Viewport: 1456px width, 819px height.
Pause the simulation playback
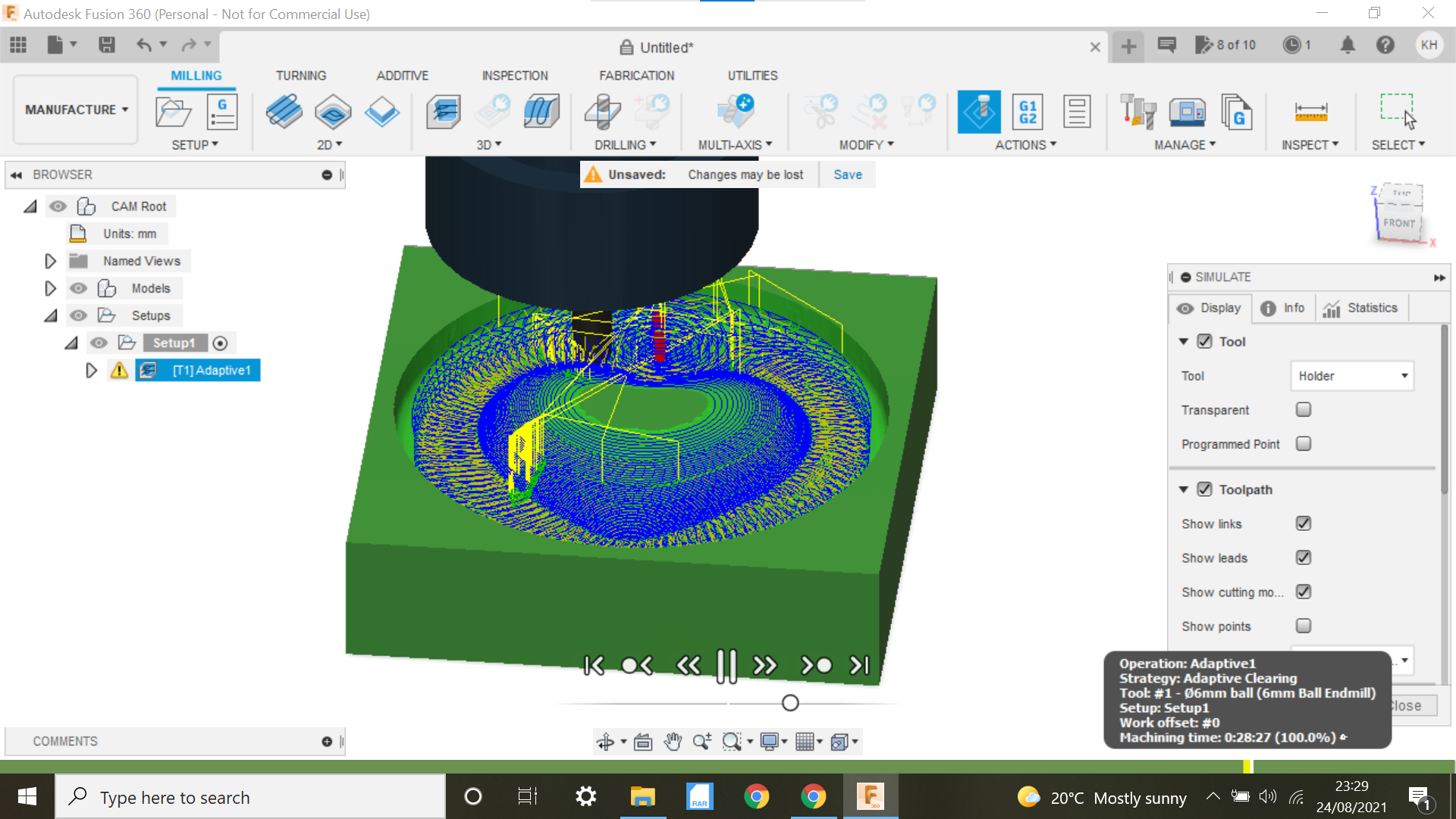click(726, 666)
